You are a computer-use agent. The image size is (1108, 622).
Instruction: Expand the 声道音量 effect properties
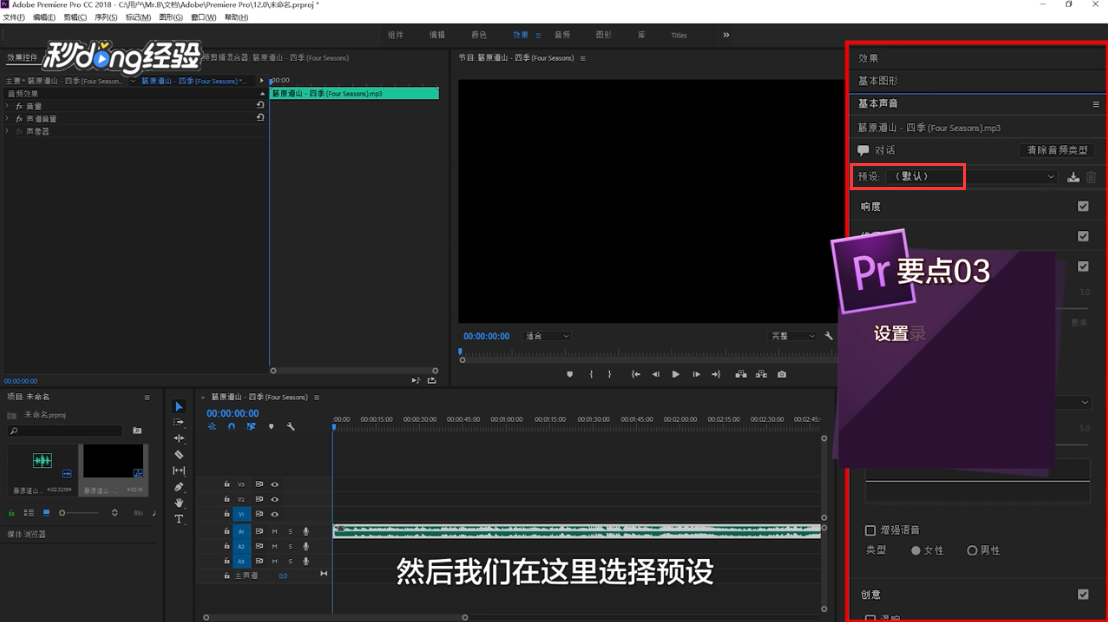pos(8,119)
